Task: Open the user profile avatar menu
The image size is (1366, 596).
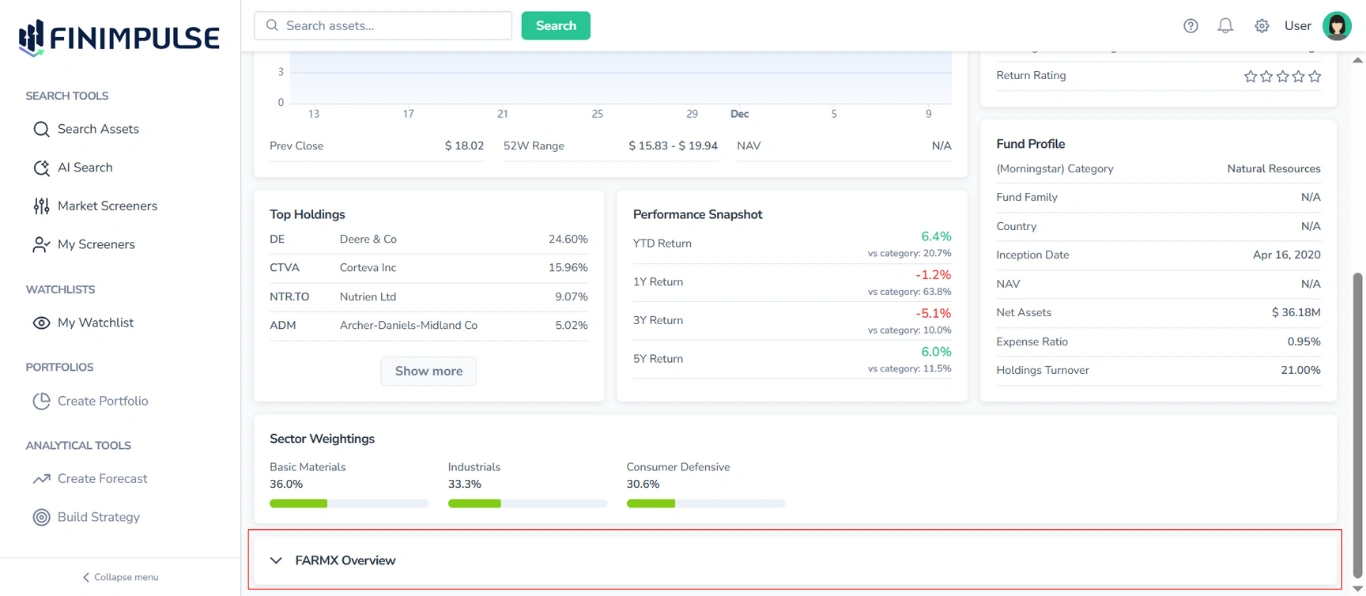Action: tap(1337, 25)
